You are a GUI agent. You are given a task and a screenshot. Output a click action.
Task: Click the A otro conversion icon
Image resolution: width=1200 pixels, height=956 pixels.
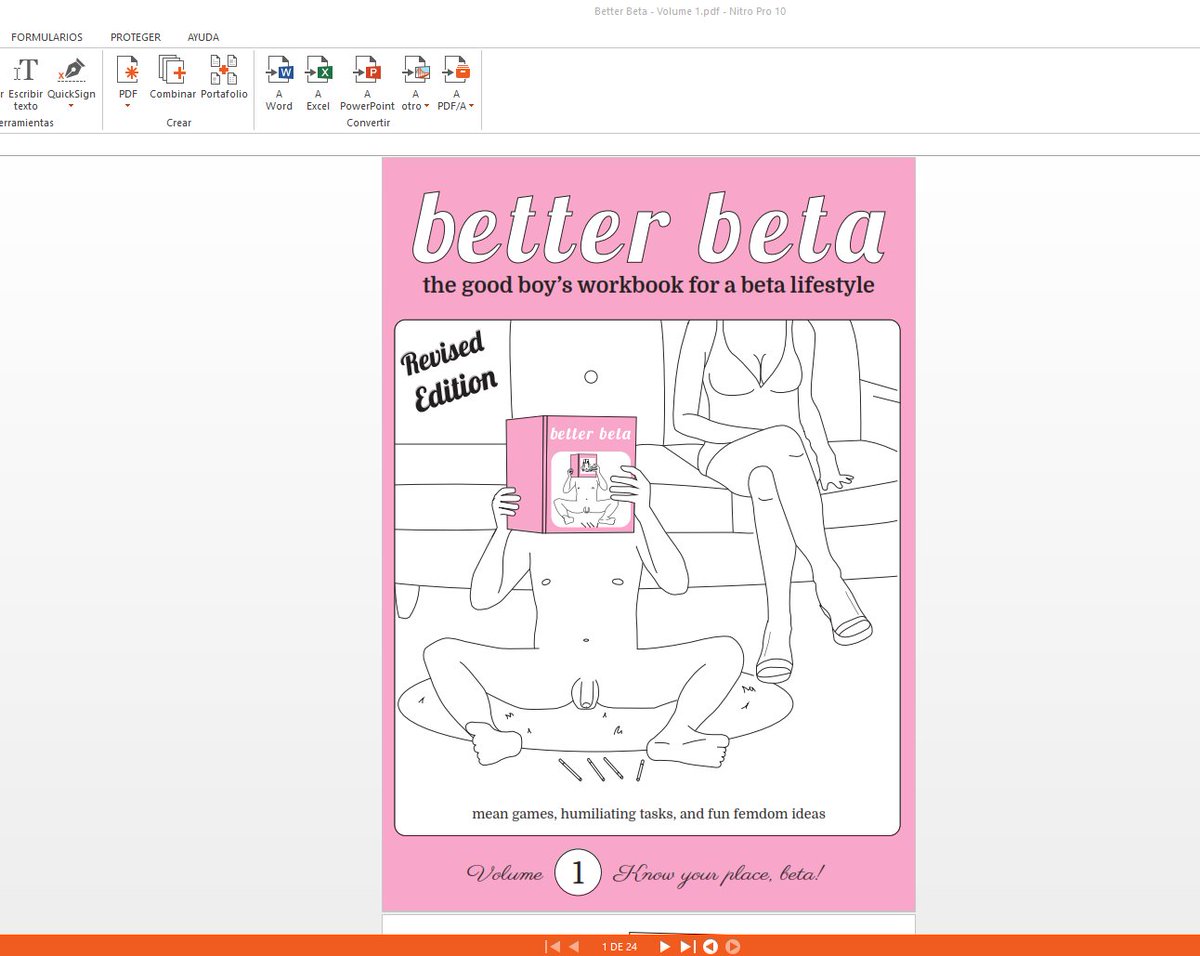coord(415,71)
